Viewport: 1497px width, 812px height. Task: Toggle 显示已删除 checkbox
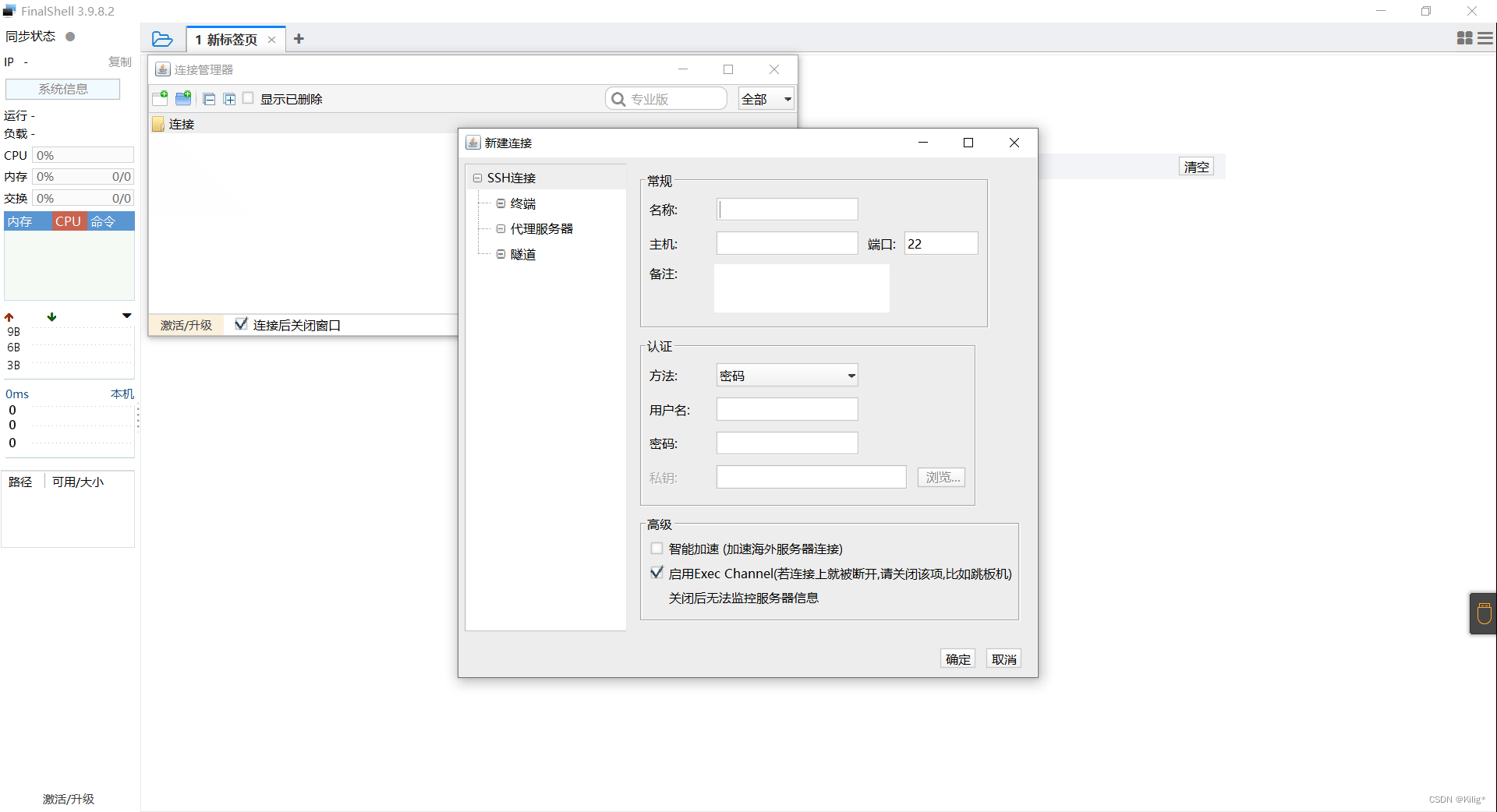(248, 98)
